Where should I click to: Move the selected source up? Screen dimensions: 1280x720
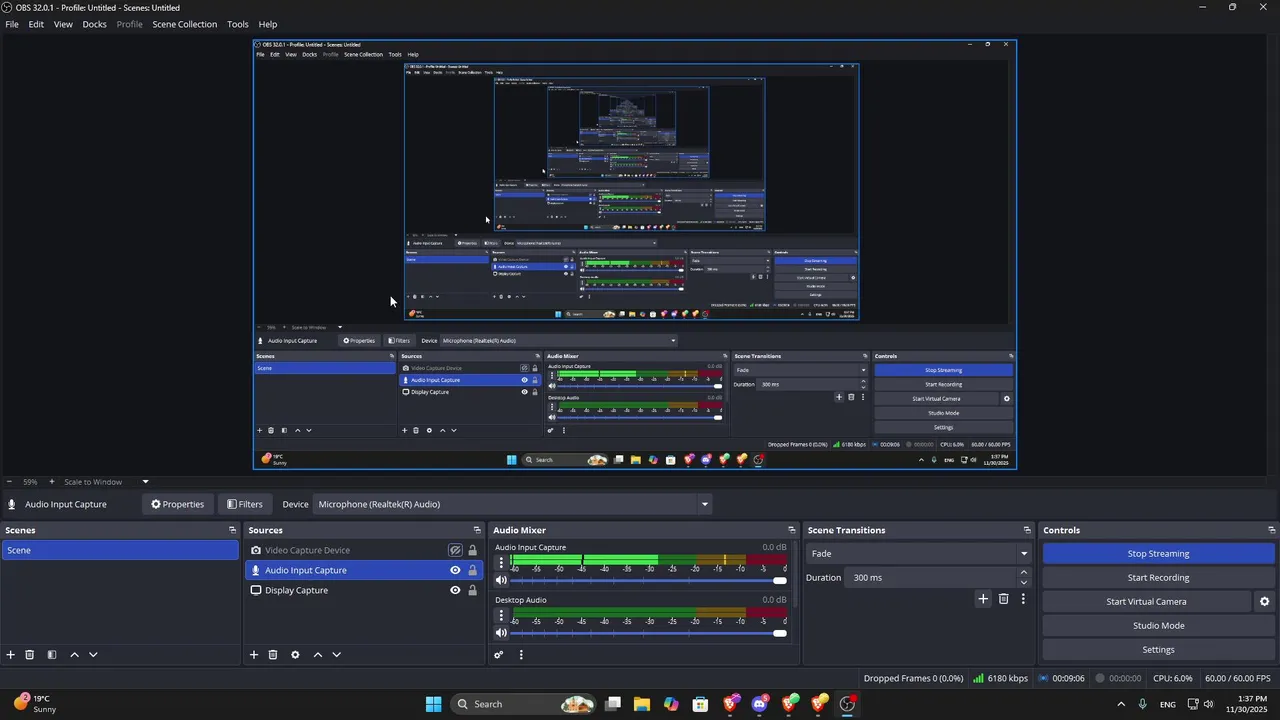pos(318,655)
